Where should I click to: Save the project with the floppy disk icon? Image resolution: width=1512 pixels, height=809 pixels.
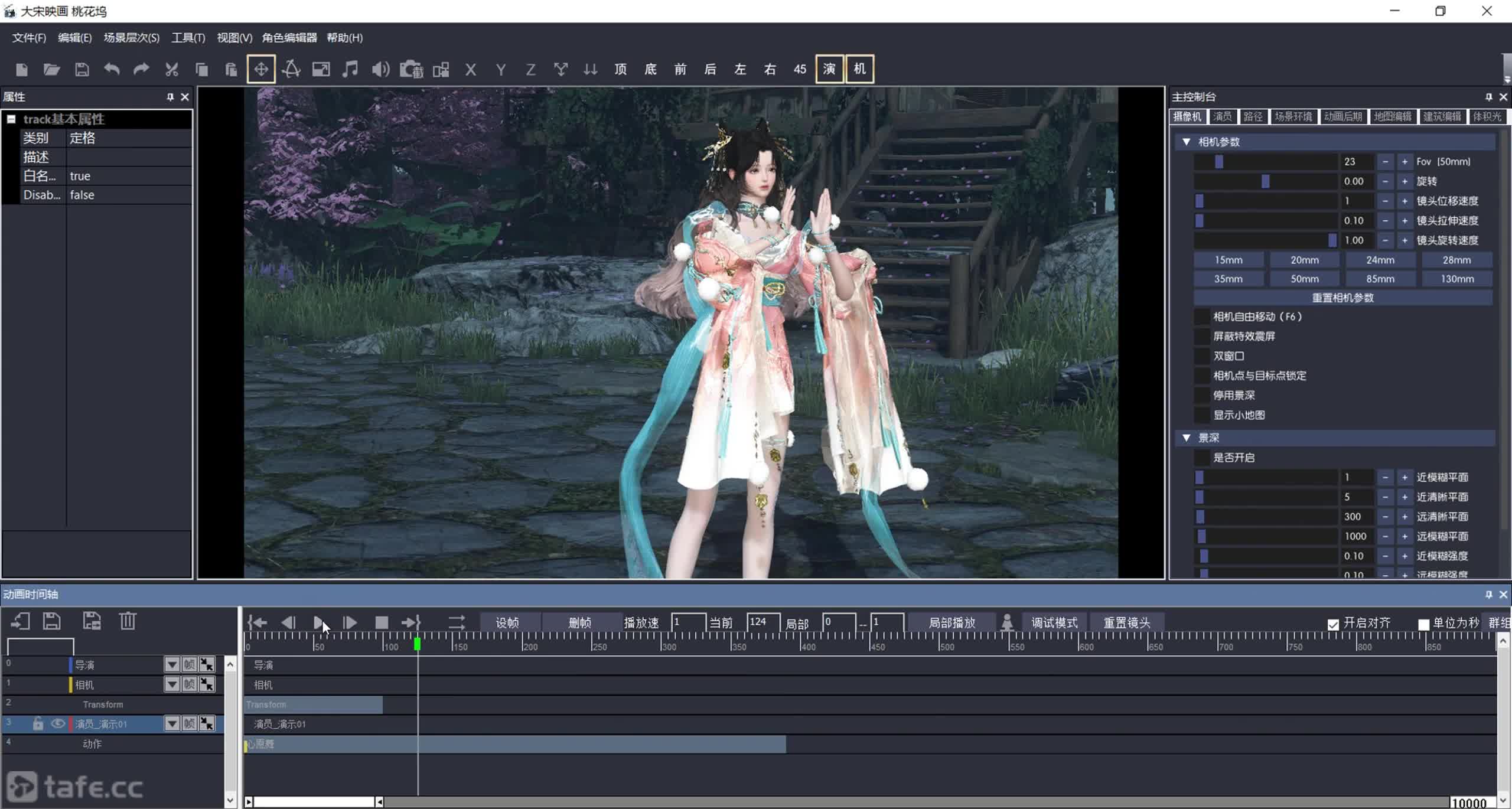[x=82, y=70]
